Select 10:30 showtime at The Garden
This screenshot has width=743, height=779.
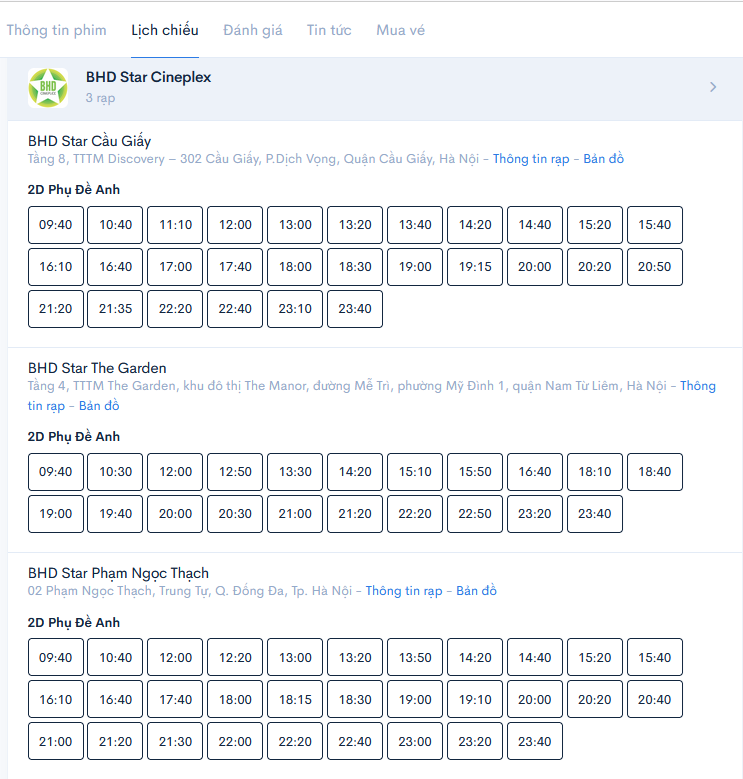tap(115, 471)
